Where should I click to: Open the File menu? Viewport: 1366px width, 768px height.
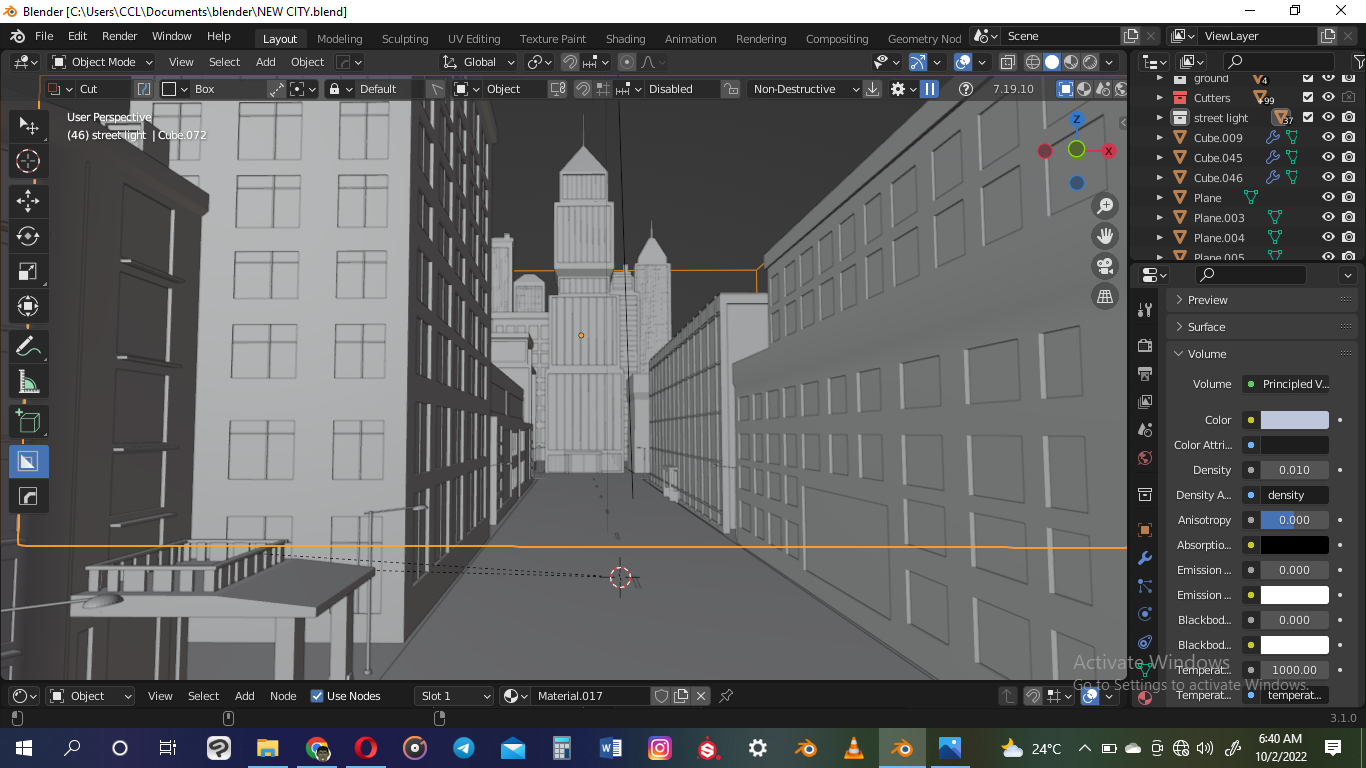pos(44,36)
